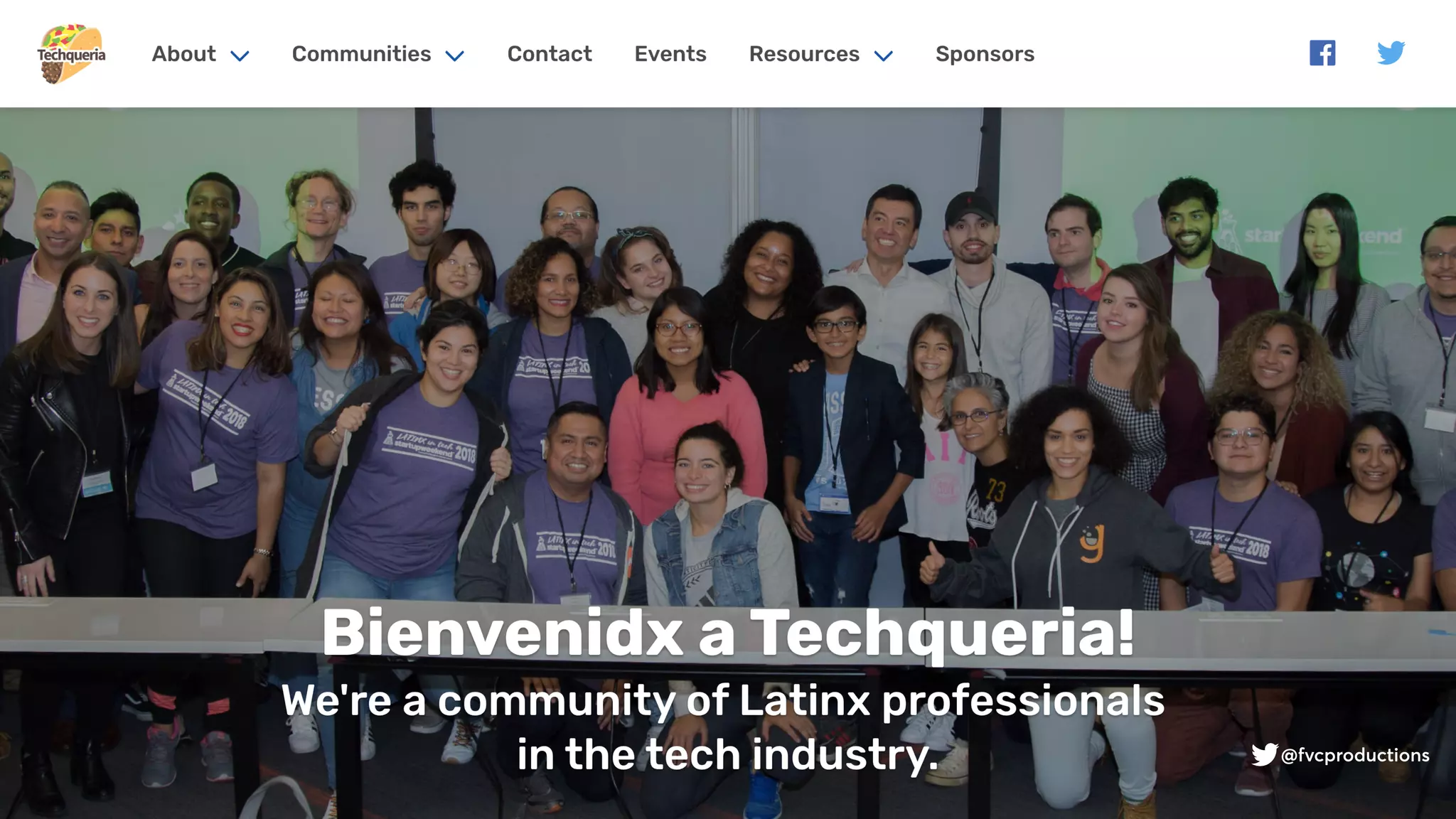Expand the Resources dropdown chevron
This screenshot has width=1456, height=819.
tap(883, 55)
